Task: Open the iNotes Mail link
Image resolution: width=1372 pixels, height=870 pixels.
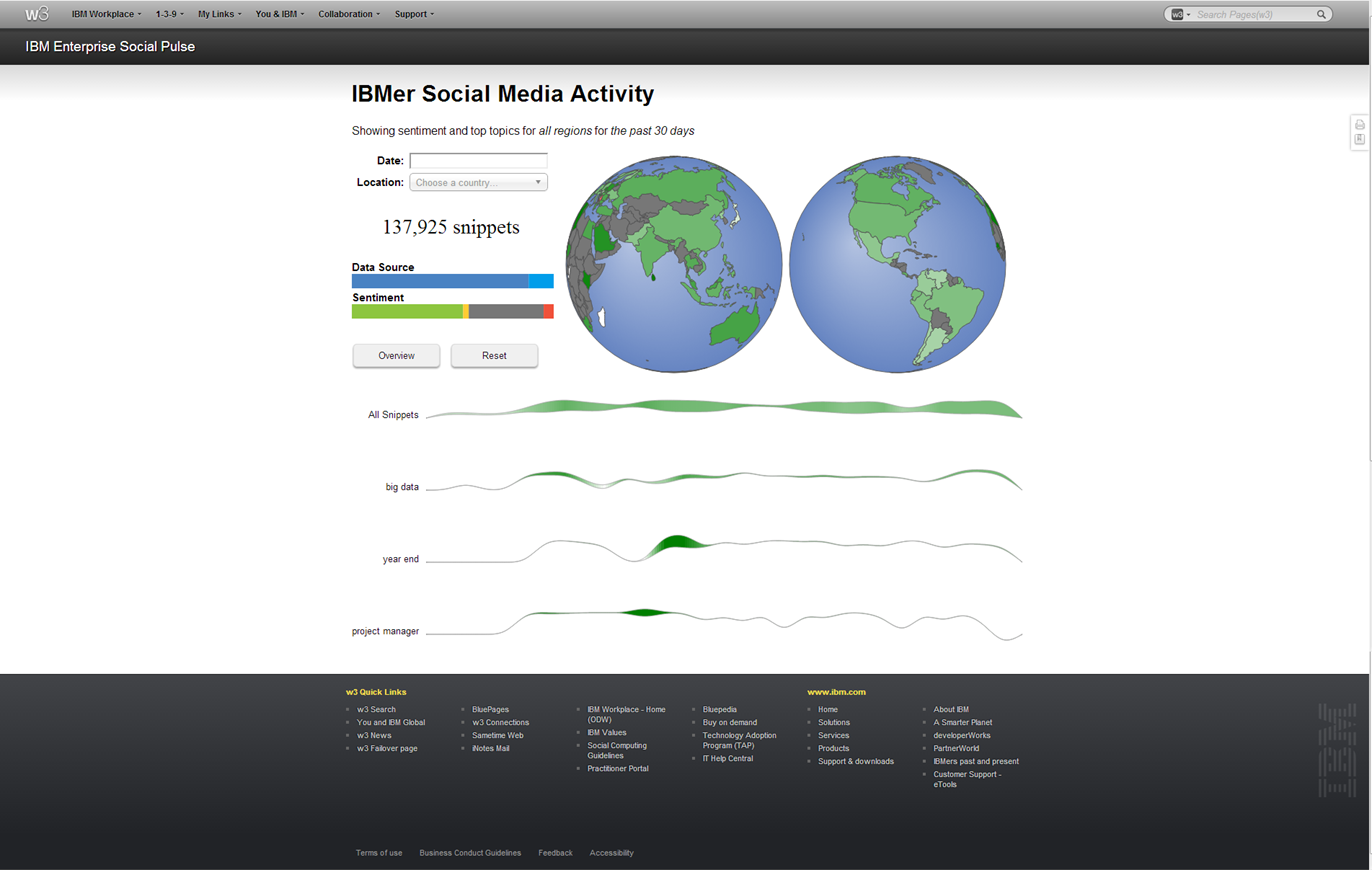Action: (x=490, y=748)
